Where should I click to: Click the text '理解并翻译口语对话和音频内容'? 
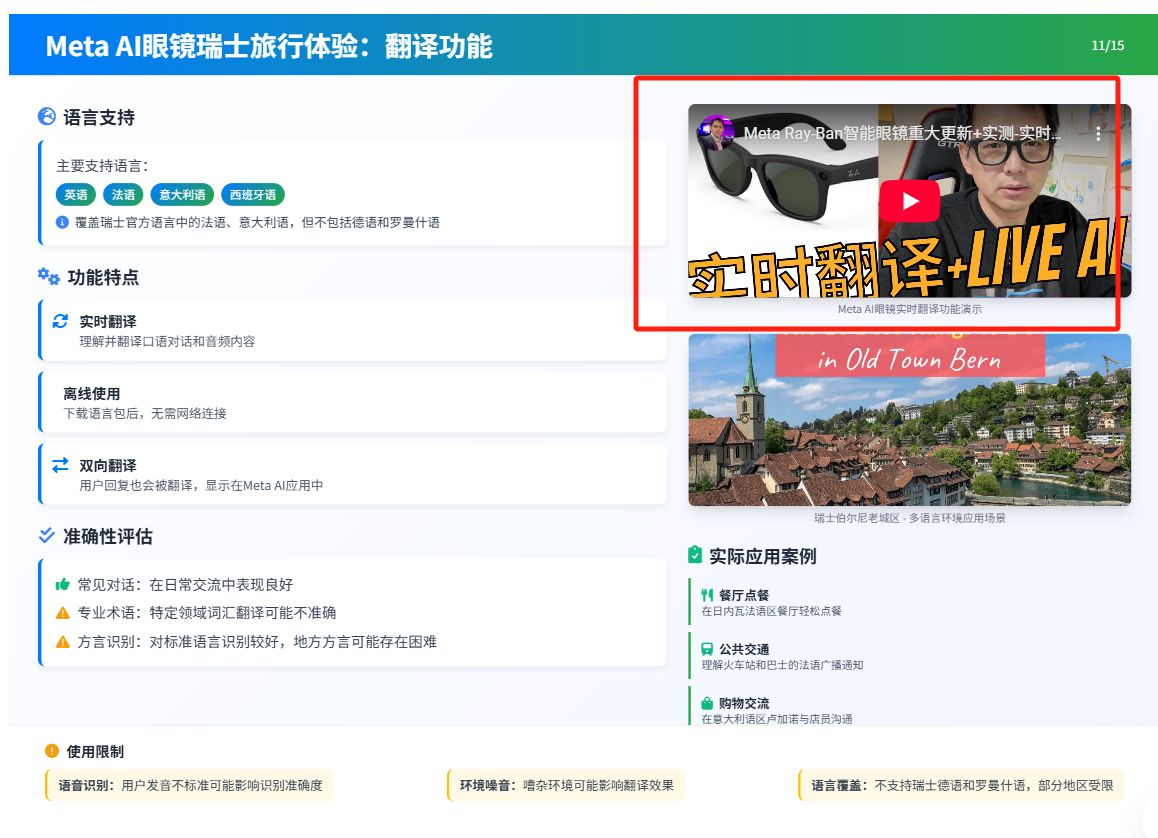point(168,342)
